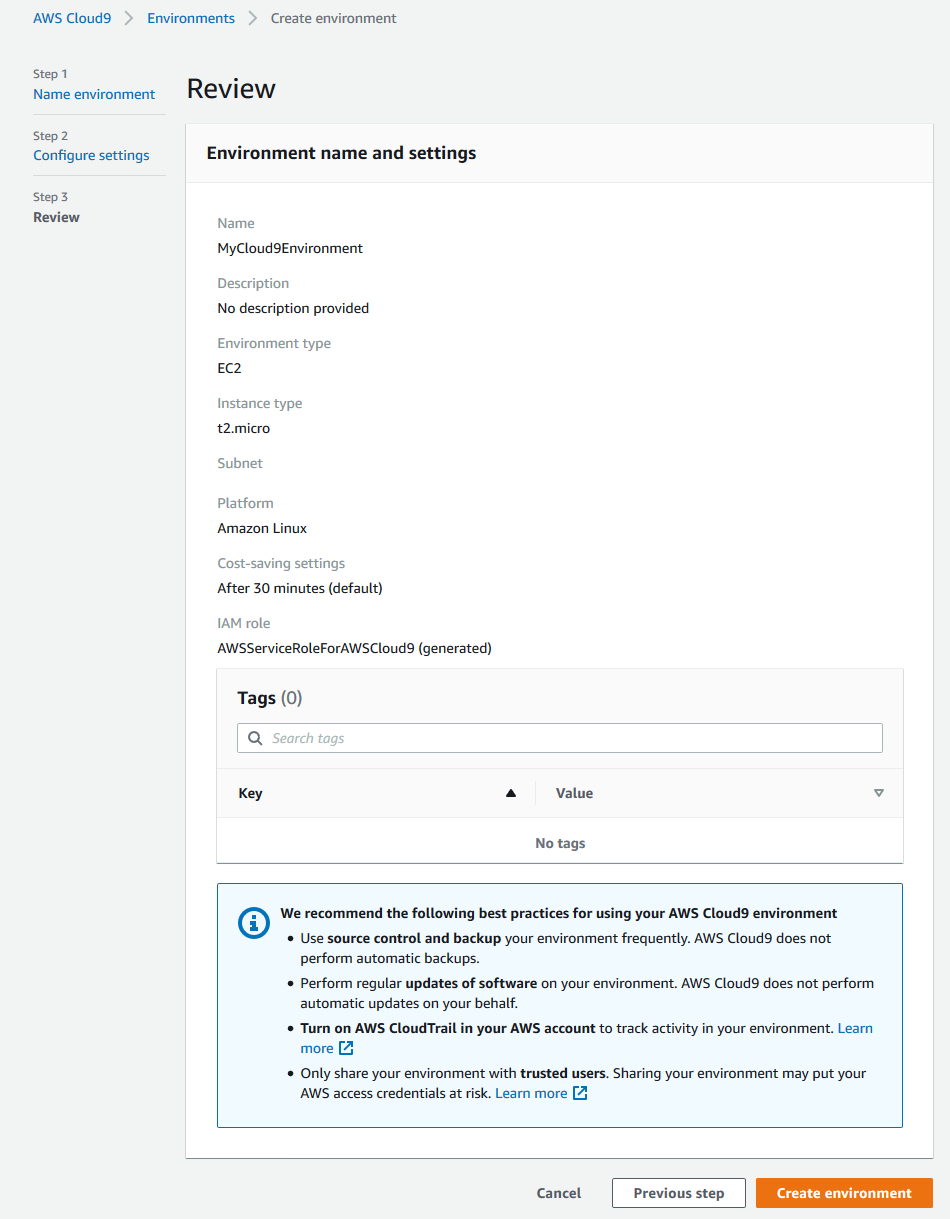950x1219 pixels.
Task: Return to Configure settings step
Action: pos(91,155)
